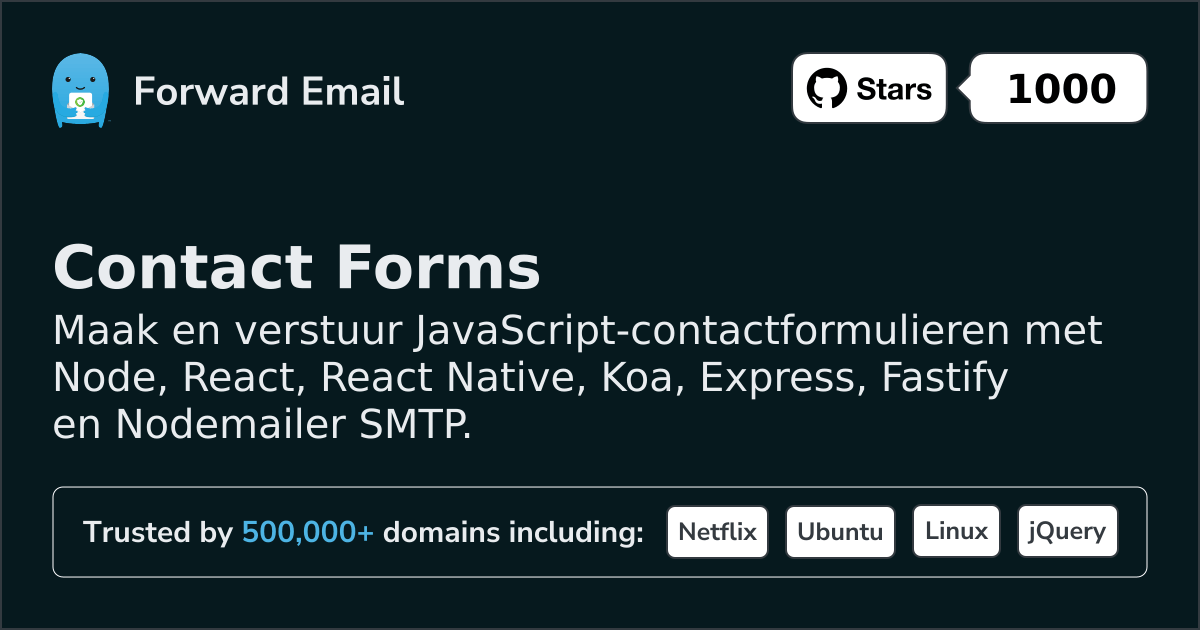This screenshot has height=630, width=1200.
Task: Click the GitHub octocat icon
Action: tap(826, 89)
